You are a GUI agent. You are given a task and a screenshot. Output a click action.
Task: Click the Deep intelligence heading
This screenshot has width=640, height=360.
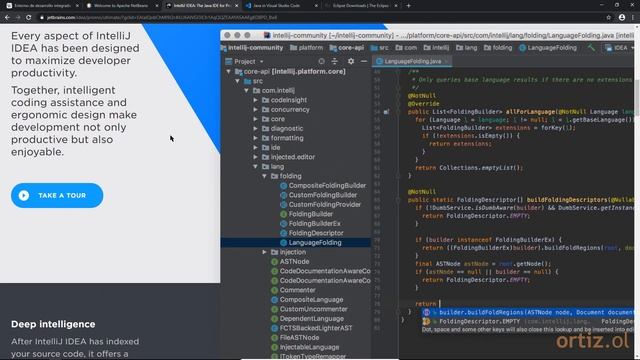53,324
